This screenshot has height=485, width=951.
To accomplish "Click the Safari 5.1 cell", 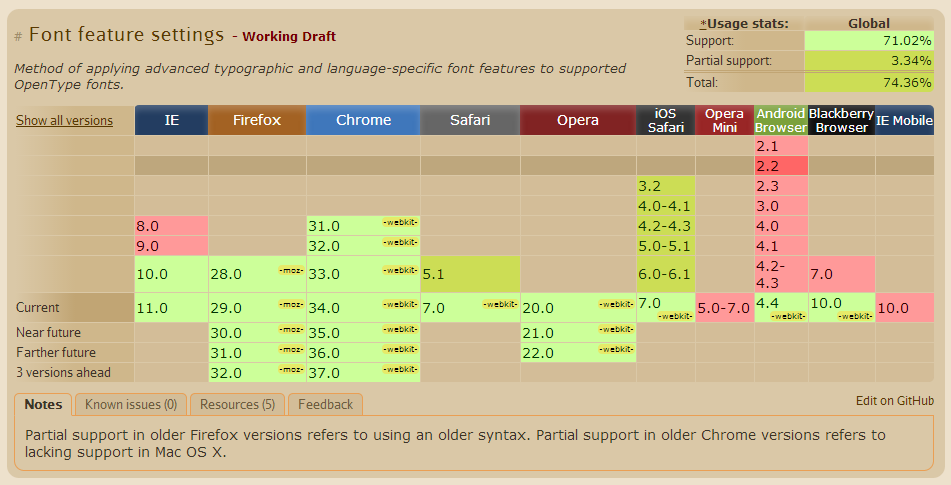I will tap(470, 274).
